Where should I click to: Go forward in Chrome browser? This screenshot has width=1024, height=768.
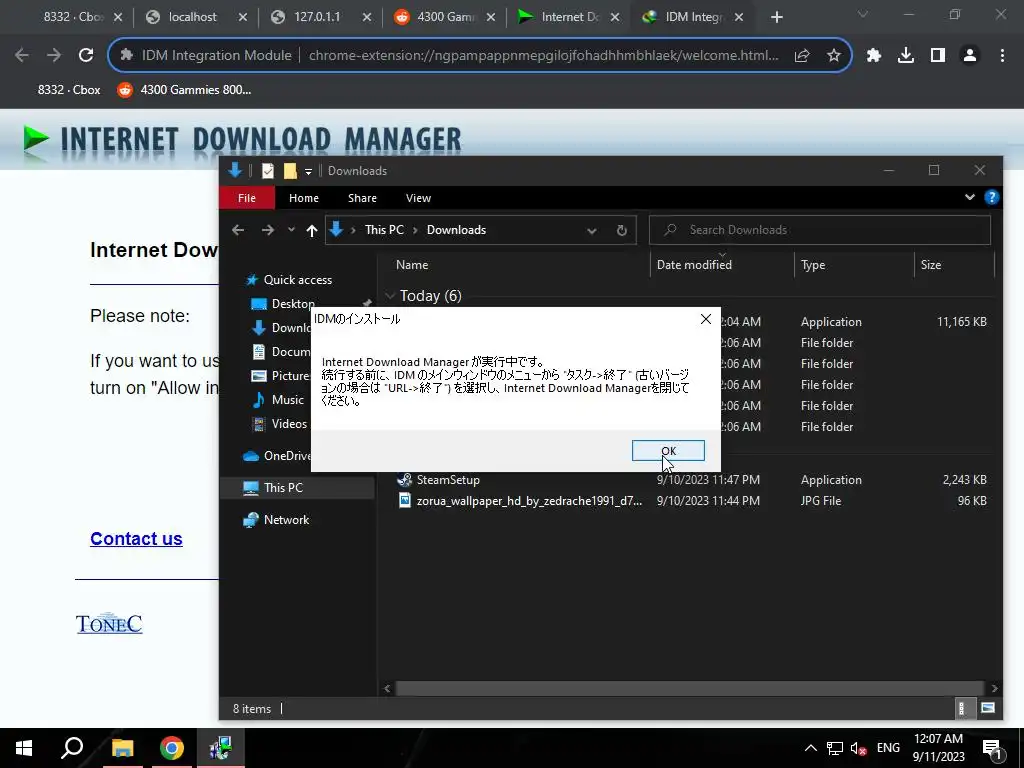[x=54, y=56]
